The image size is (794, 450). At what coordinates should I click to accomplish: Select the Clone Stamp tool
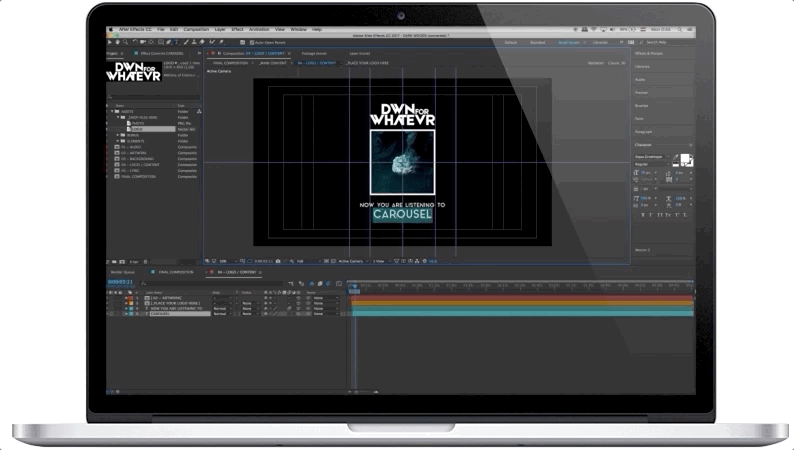click(x=194, y=43)
